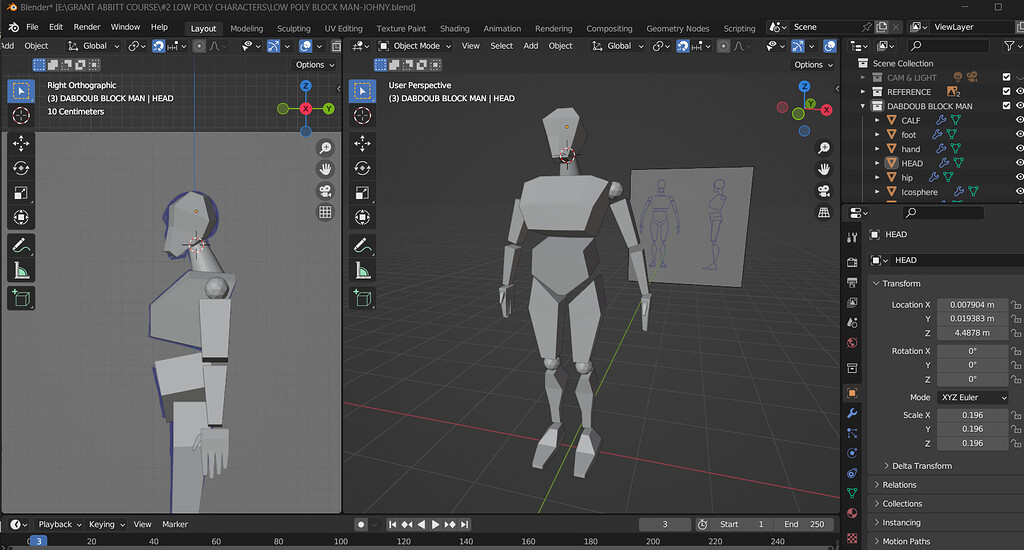
Task: Switch to the Sculpting workspace tab
Action: coord(293,28)
